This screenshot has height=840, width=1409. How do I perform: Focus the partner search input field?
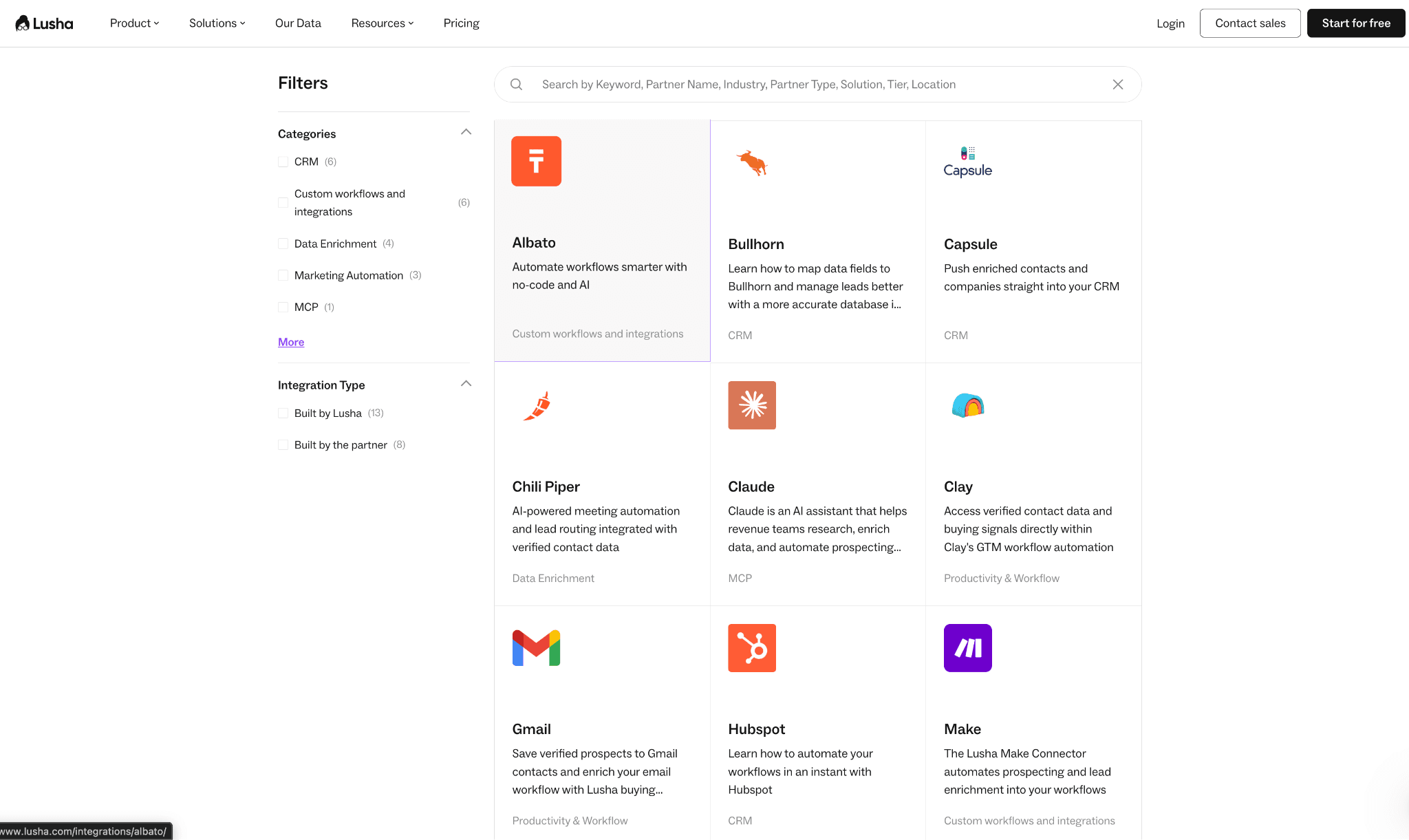(x=817, y=85)
